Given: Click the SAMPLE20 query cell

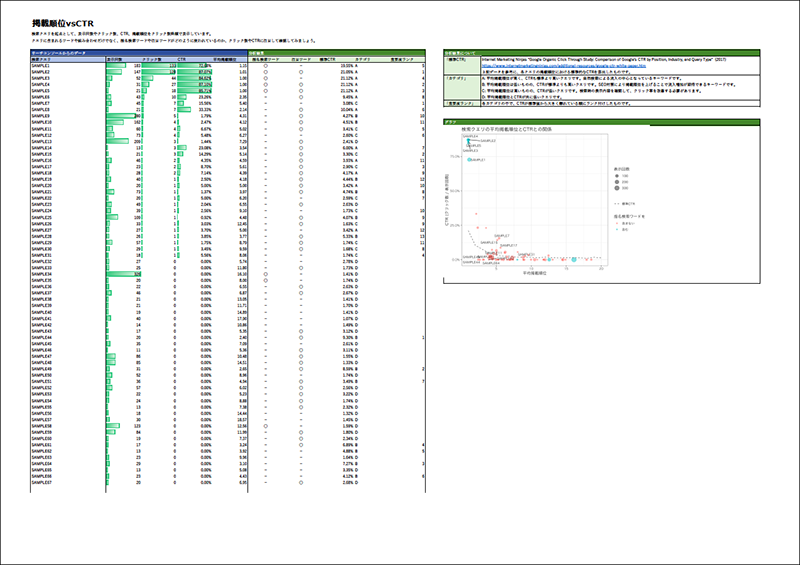Looking at the screenshot, I should pos(42,186).
